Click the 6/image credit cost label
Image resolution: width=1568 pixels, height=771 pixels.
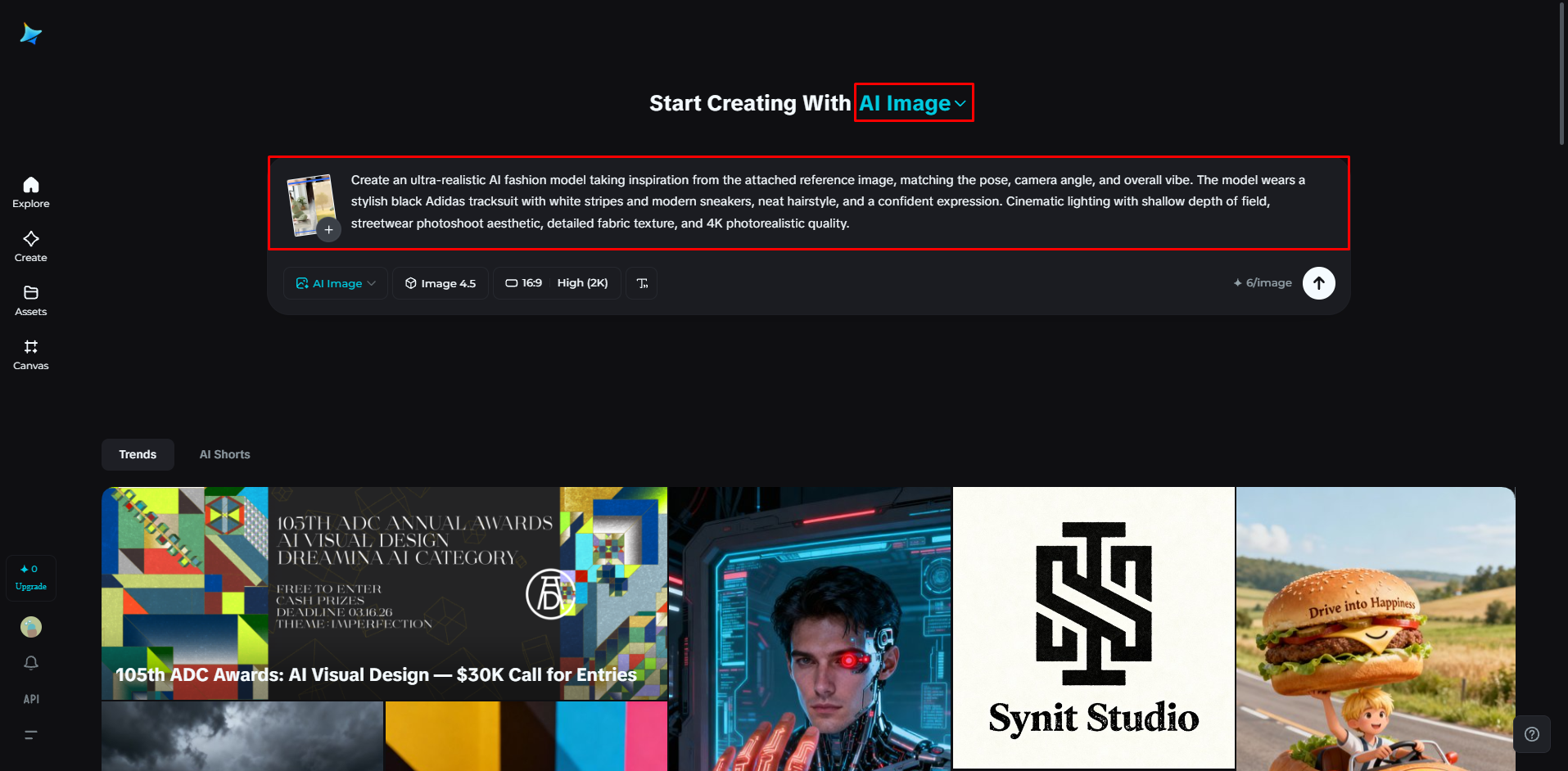pyautogui.click(x=1263, y=283)
